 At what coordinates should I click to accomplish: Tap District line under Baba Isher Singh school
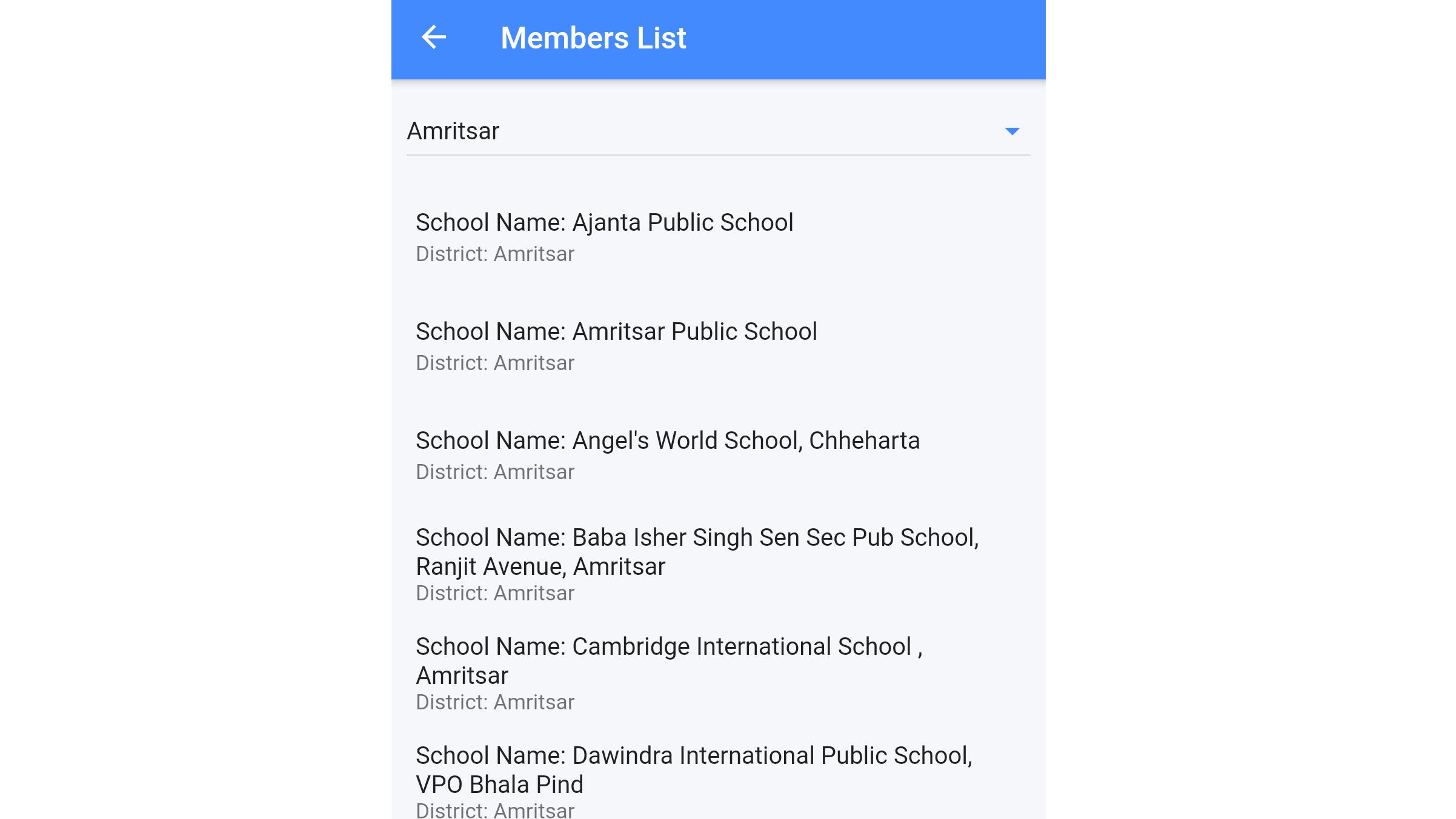point(495,594)
